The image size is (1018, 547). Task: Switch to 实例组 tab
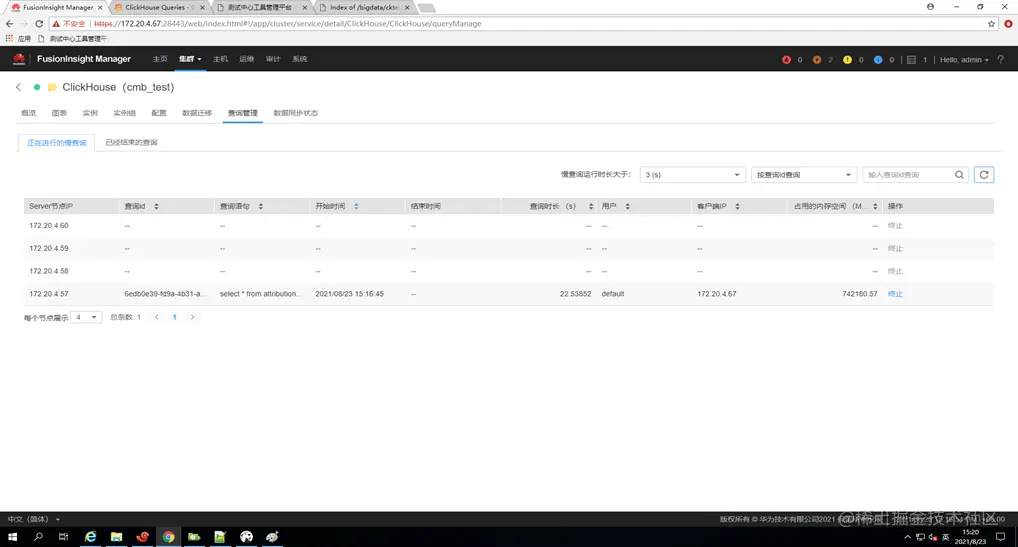pos(125,113)
